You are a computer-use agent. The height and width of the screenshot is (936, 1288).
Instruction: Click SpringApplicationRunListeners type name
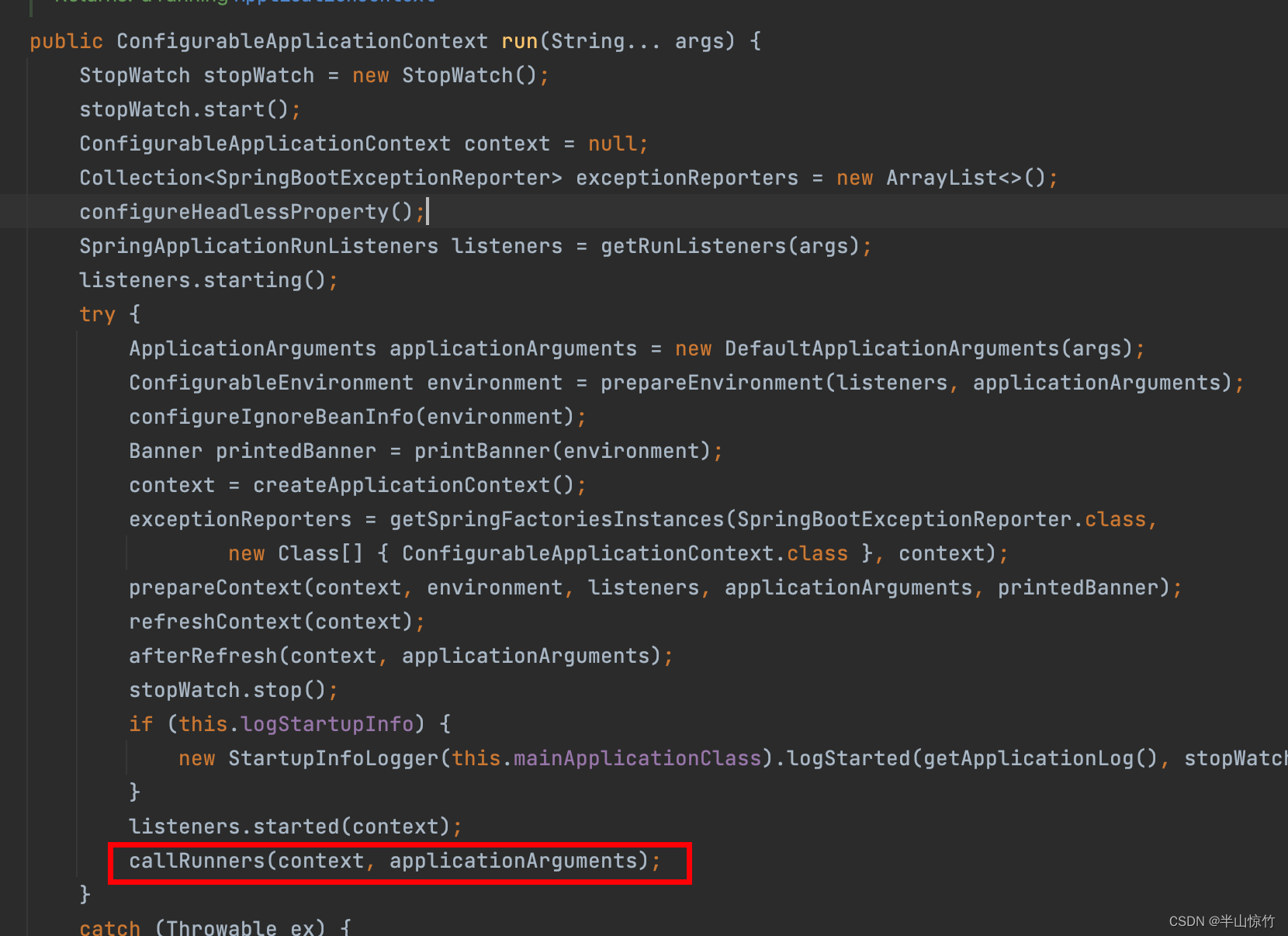click(259, 246)
